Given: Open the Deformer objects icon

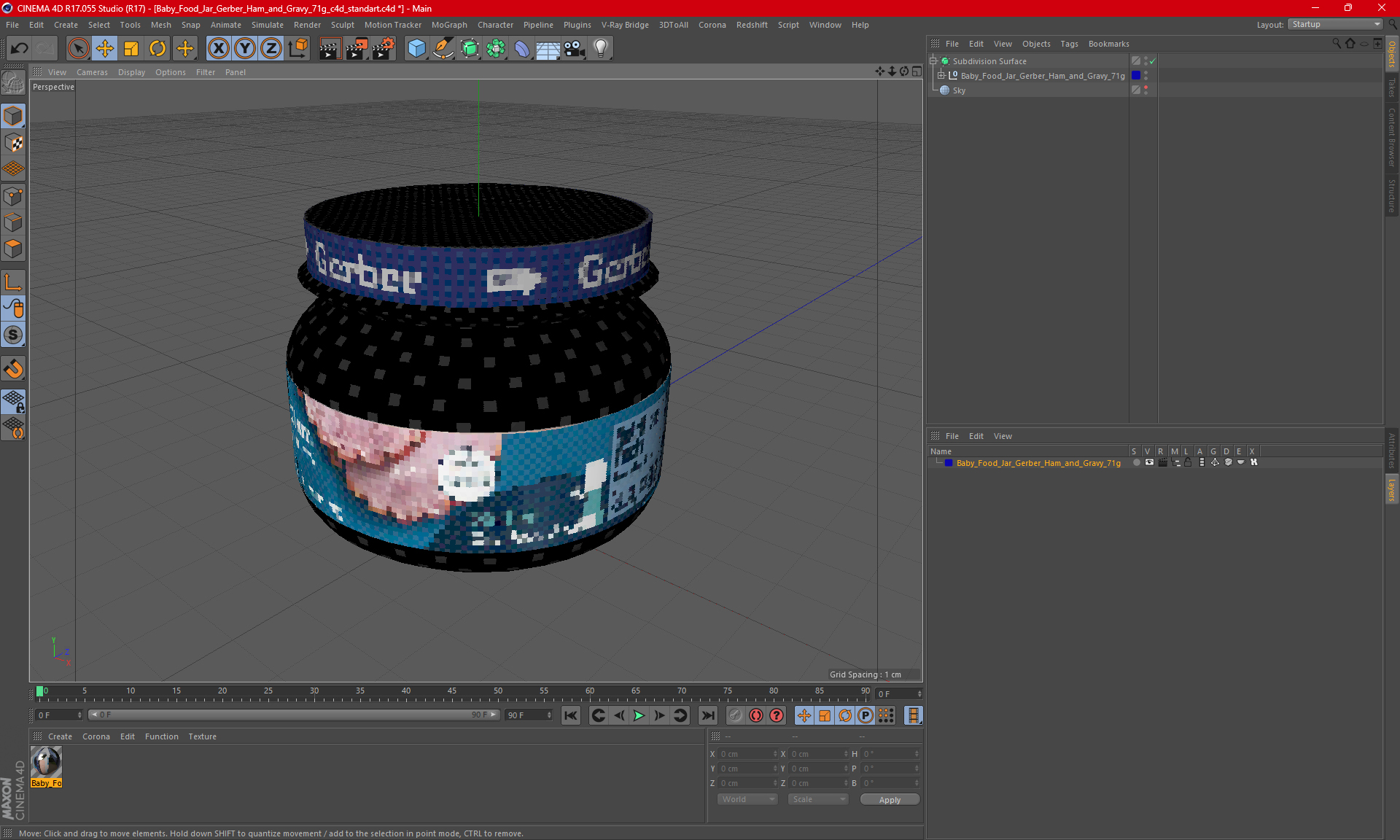Looking at the screenshot, I should pos(522,49).
